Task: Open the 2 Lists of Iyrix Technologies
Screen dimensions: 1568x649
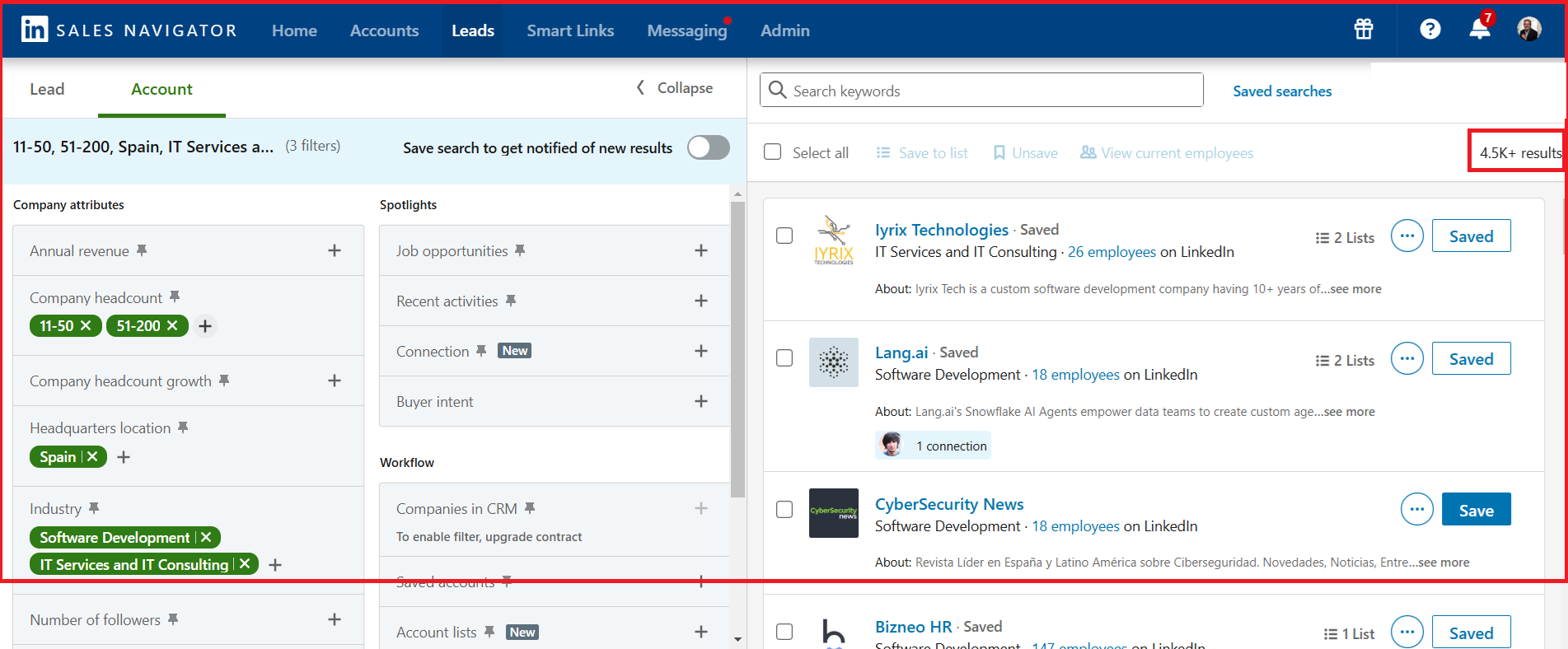Action: (1345, 237)
